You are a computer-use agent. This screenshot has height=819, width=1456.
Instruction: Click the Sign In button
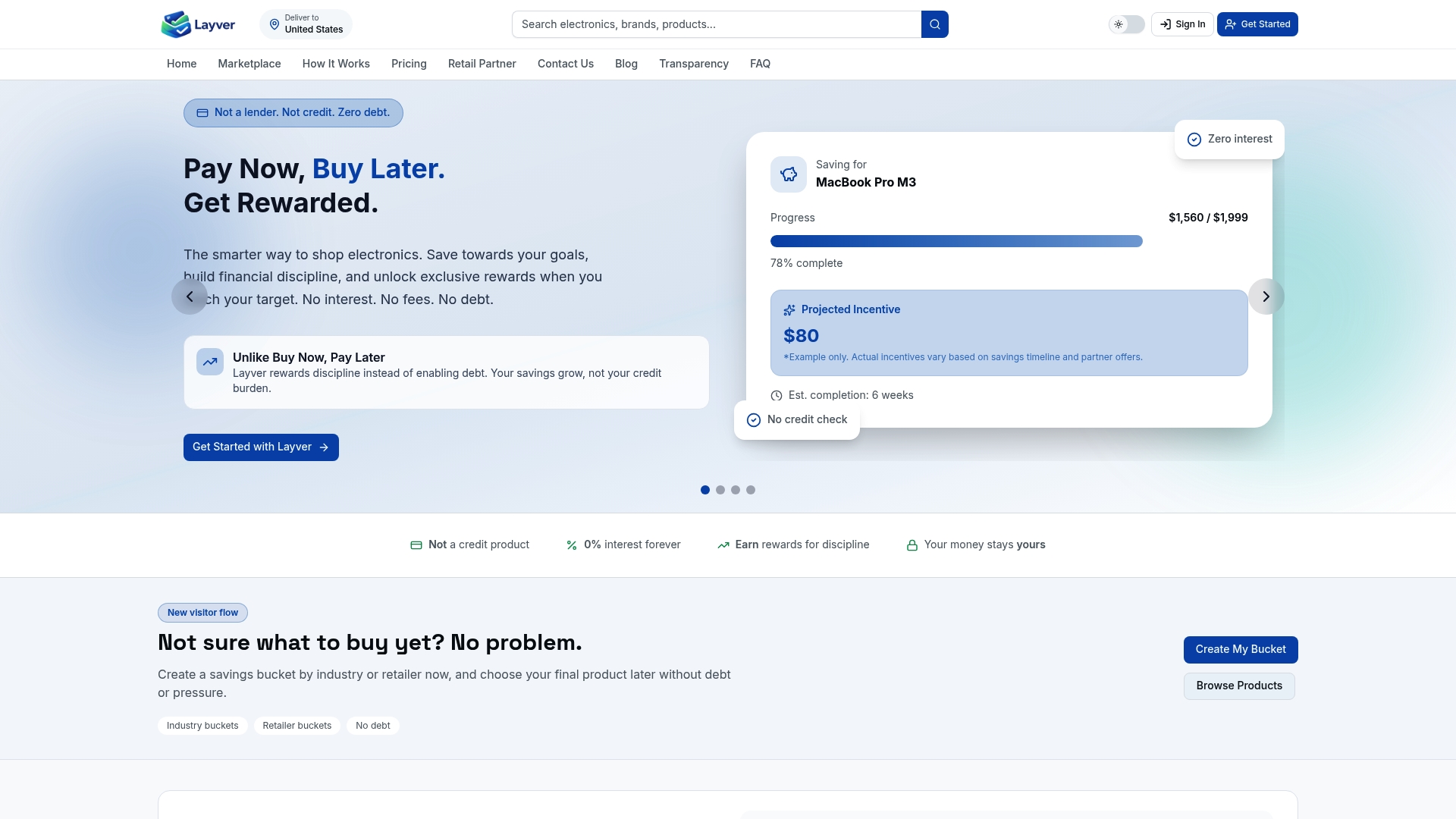(1182, 24)
